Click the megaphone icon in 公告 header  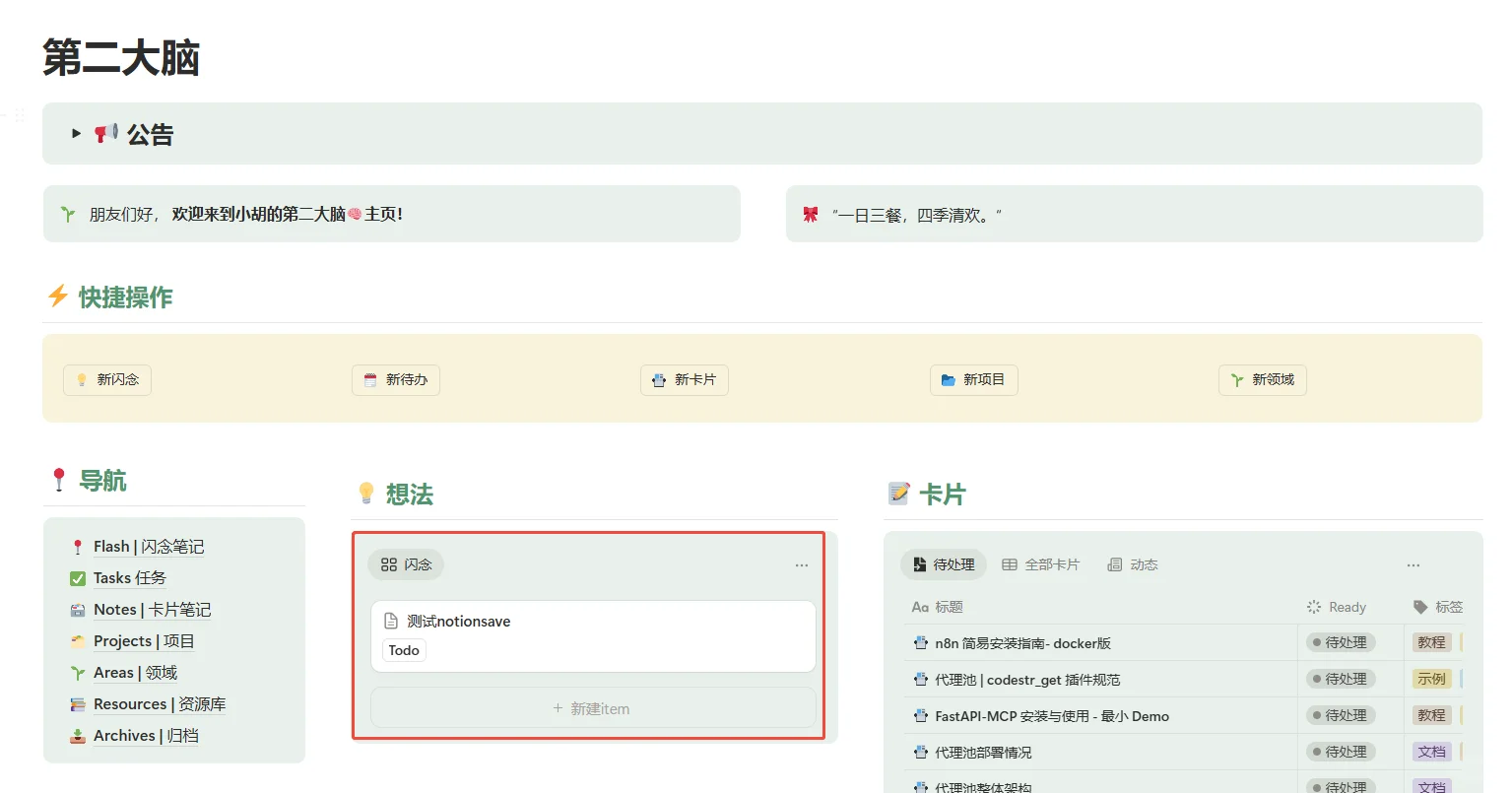(108, 134)
